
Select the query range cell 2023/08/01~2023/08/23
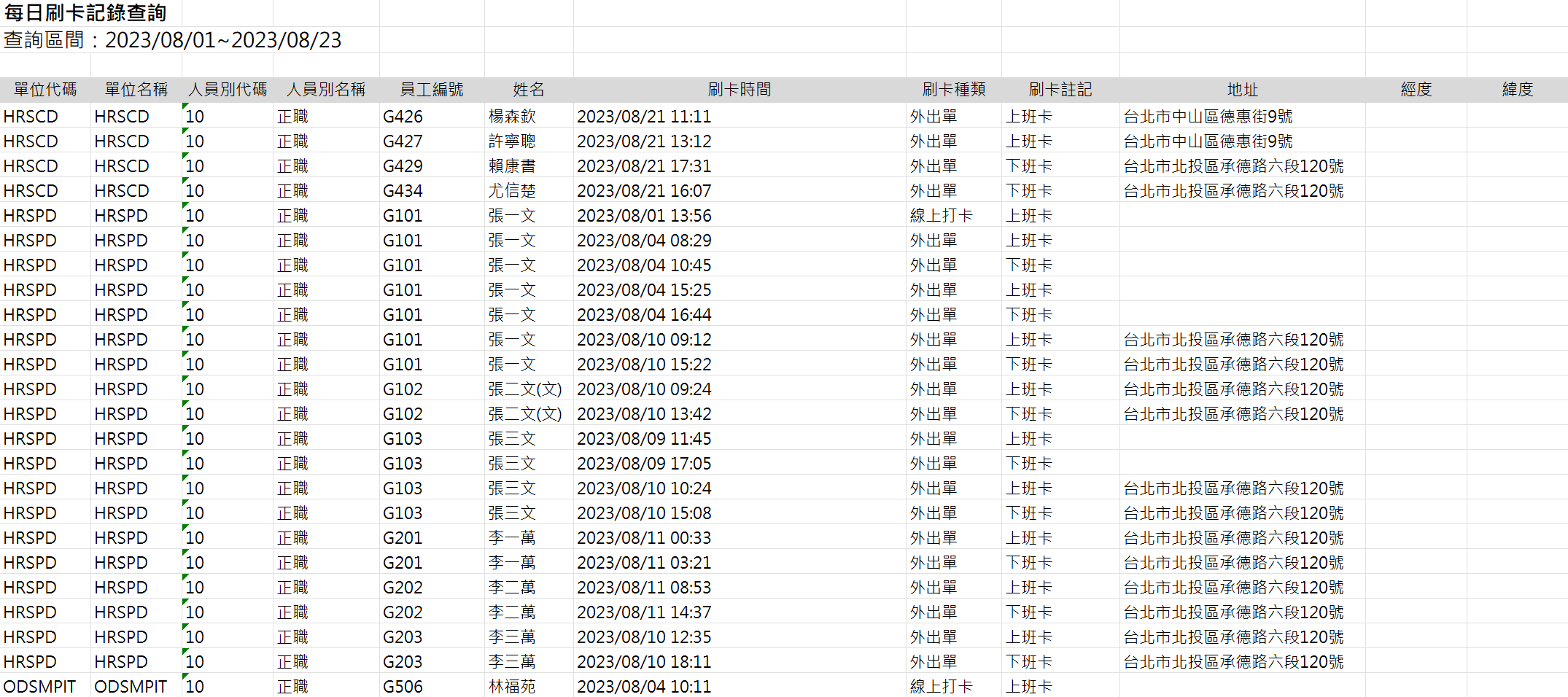[173, 40]
